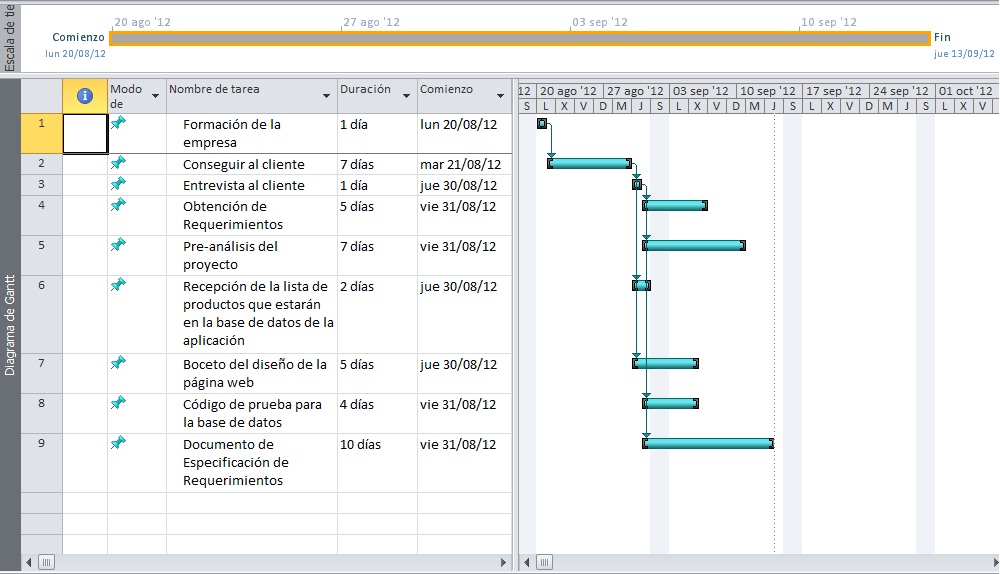Click the Diagrama de Gantt view label
Image resolution: width=1000 pixels, height=574 pixels.
[10, 325]
